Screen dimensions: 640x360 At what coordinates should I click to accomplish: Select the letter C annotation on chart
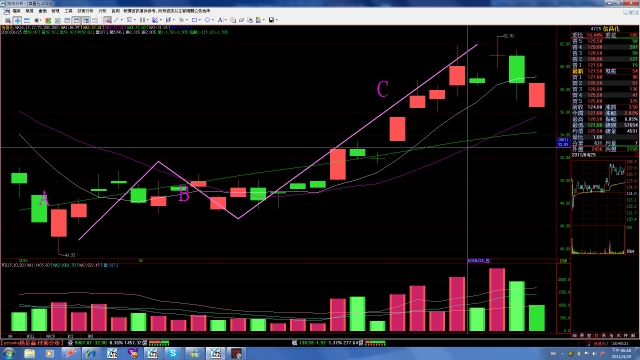[x=382, y=89]
